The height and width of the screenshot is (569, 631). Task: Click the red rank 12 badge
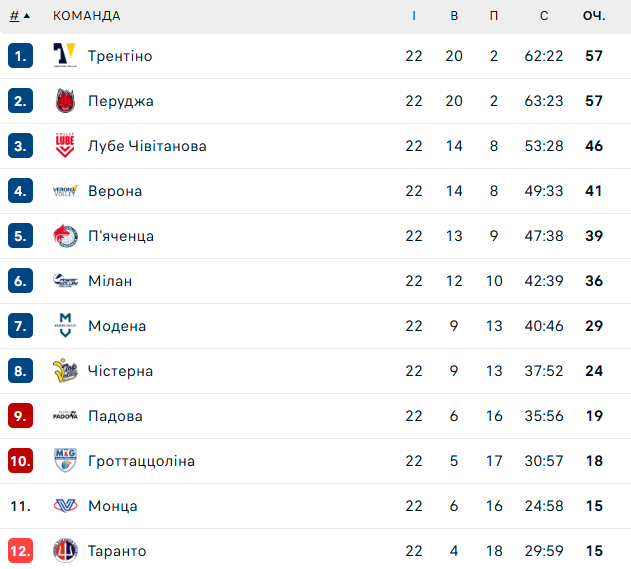21,551
